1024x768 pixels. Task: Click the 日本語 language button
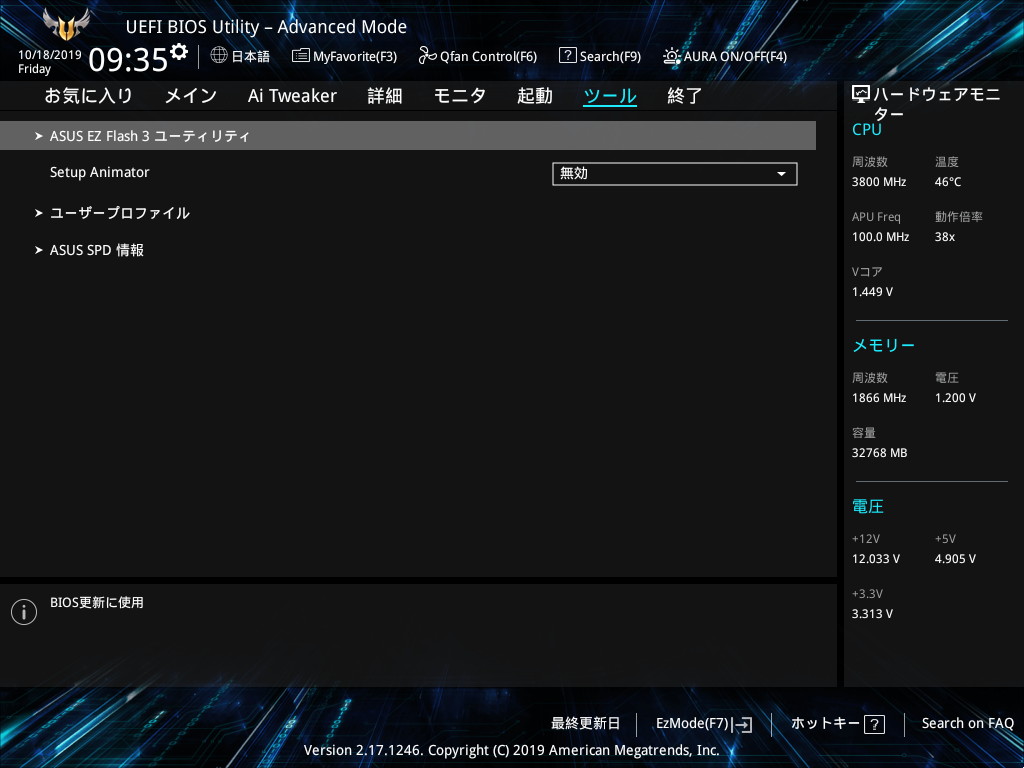pyautogui.click(x=240, y=56)
